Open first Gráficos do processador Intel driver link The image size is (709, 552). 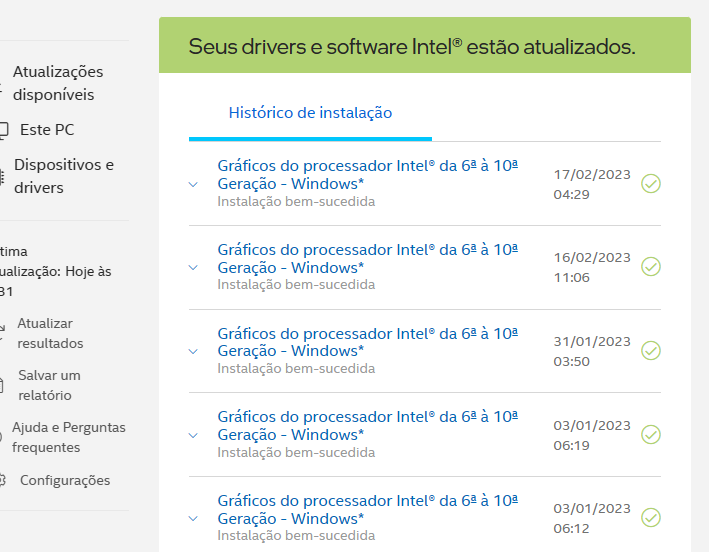[x=368, y=175]
